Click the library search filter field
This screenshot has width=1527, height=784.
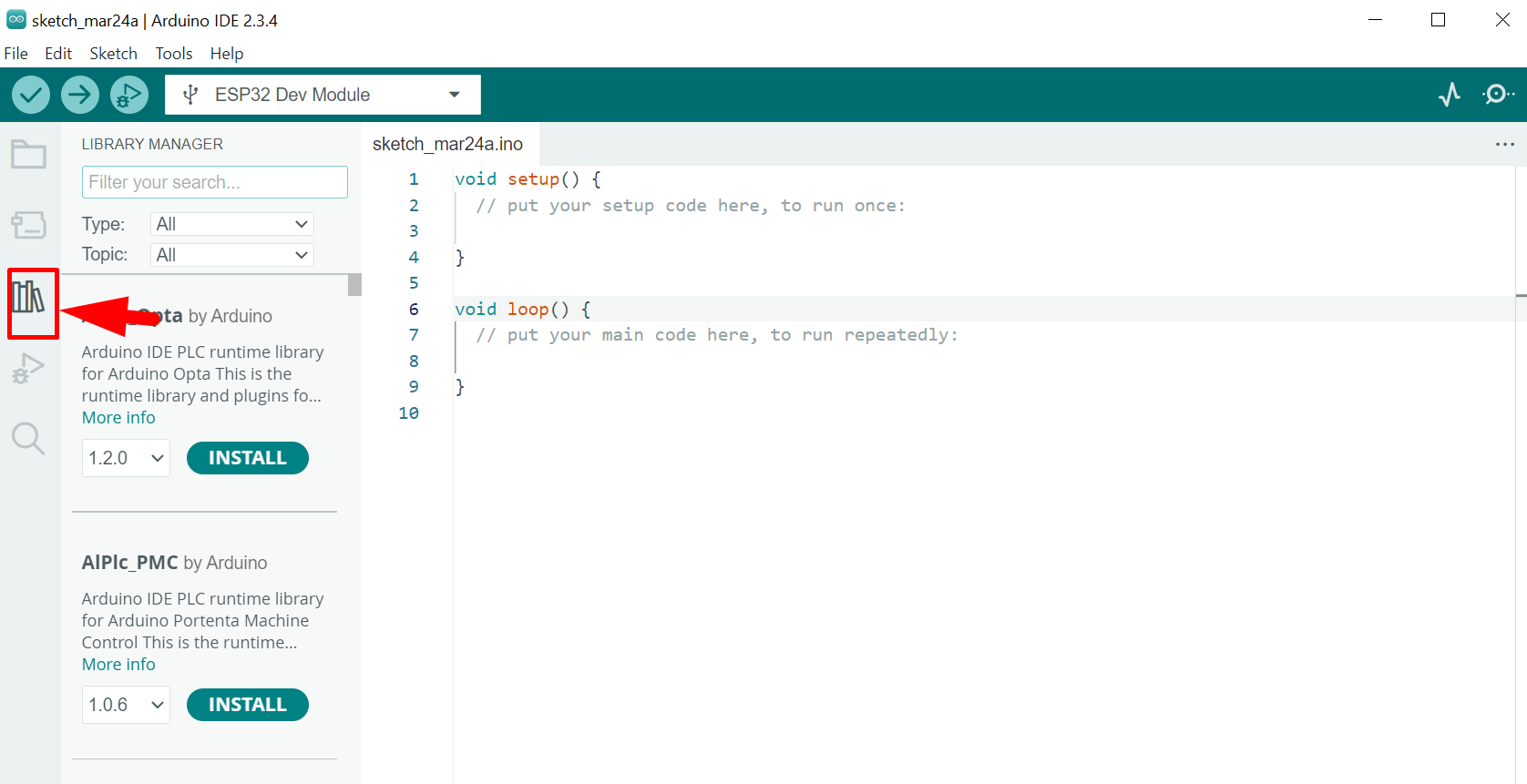click(215, 182)
